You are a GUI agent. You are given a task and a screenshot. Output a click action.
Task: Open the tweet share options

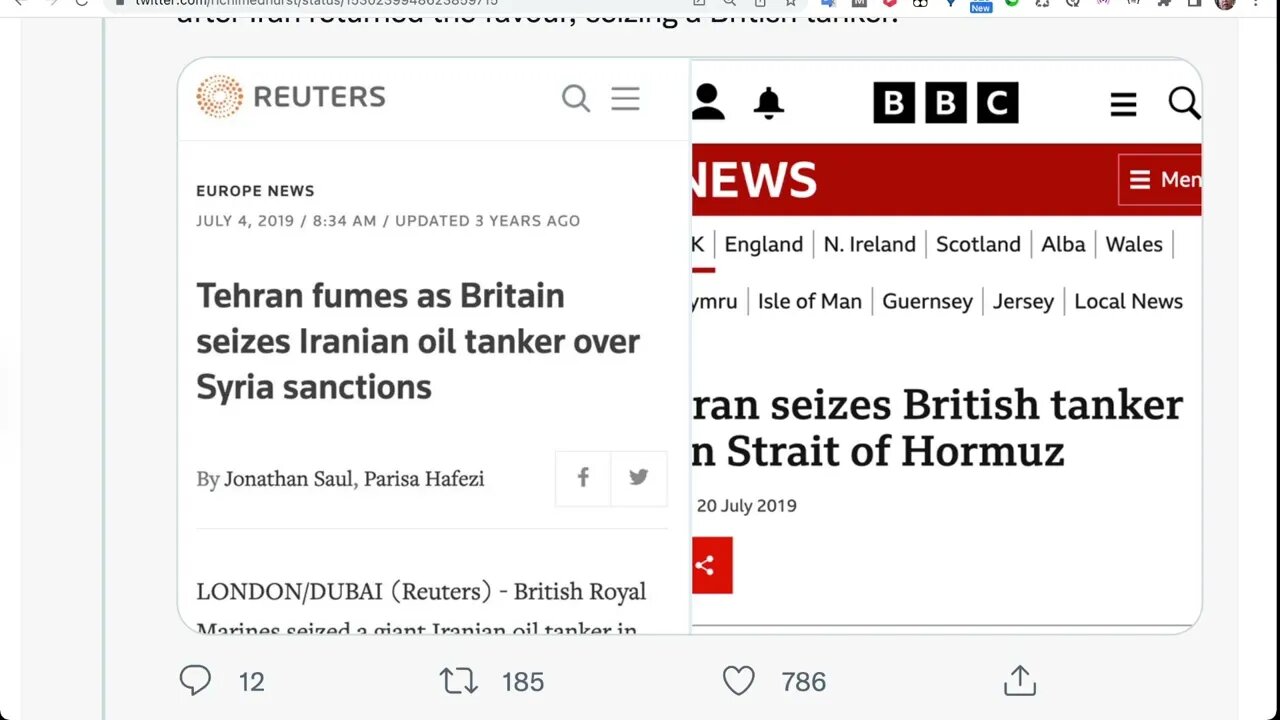click(1019, 681)
